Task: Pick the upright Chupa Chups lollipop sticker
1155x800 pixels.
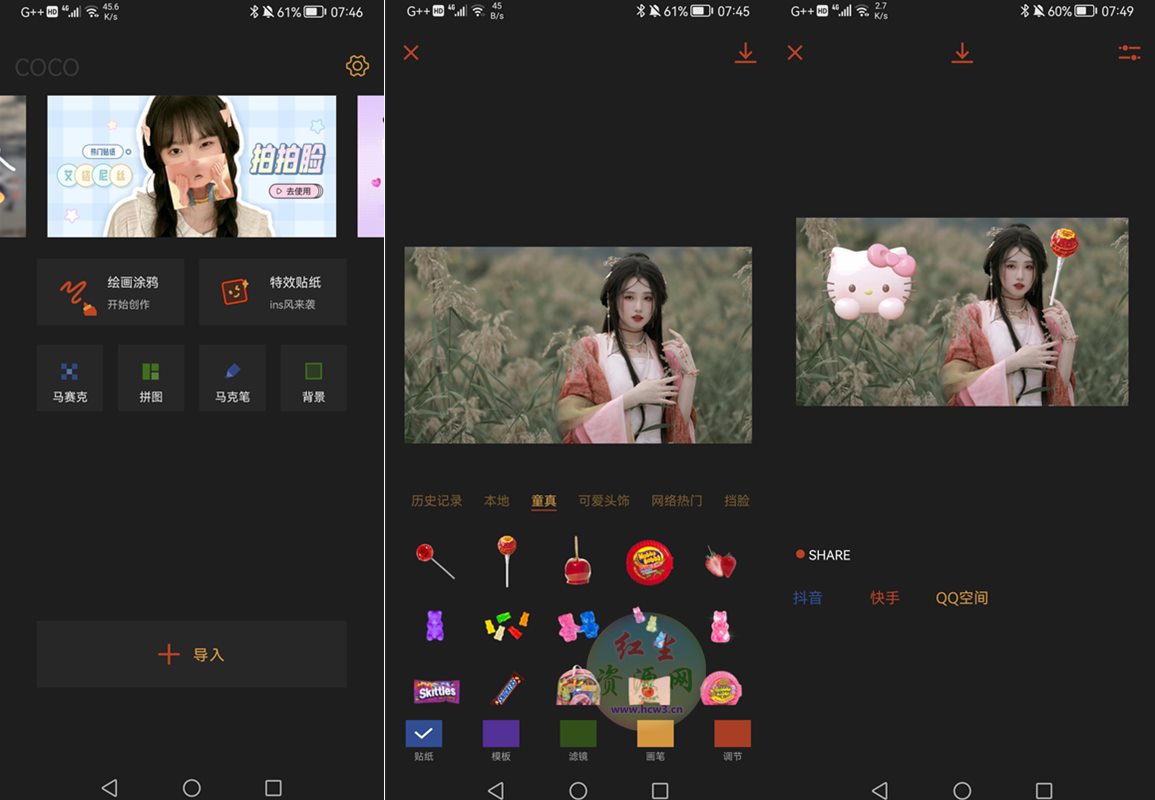Action: click(x=507, y=561)
